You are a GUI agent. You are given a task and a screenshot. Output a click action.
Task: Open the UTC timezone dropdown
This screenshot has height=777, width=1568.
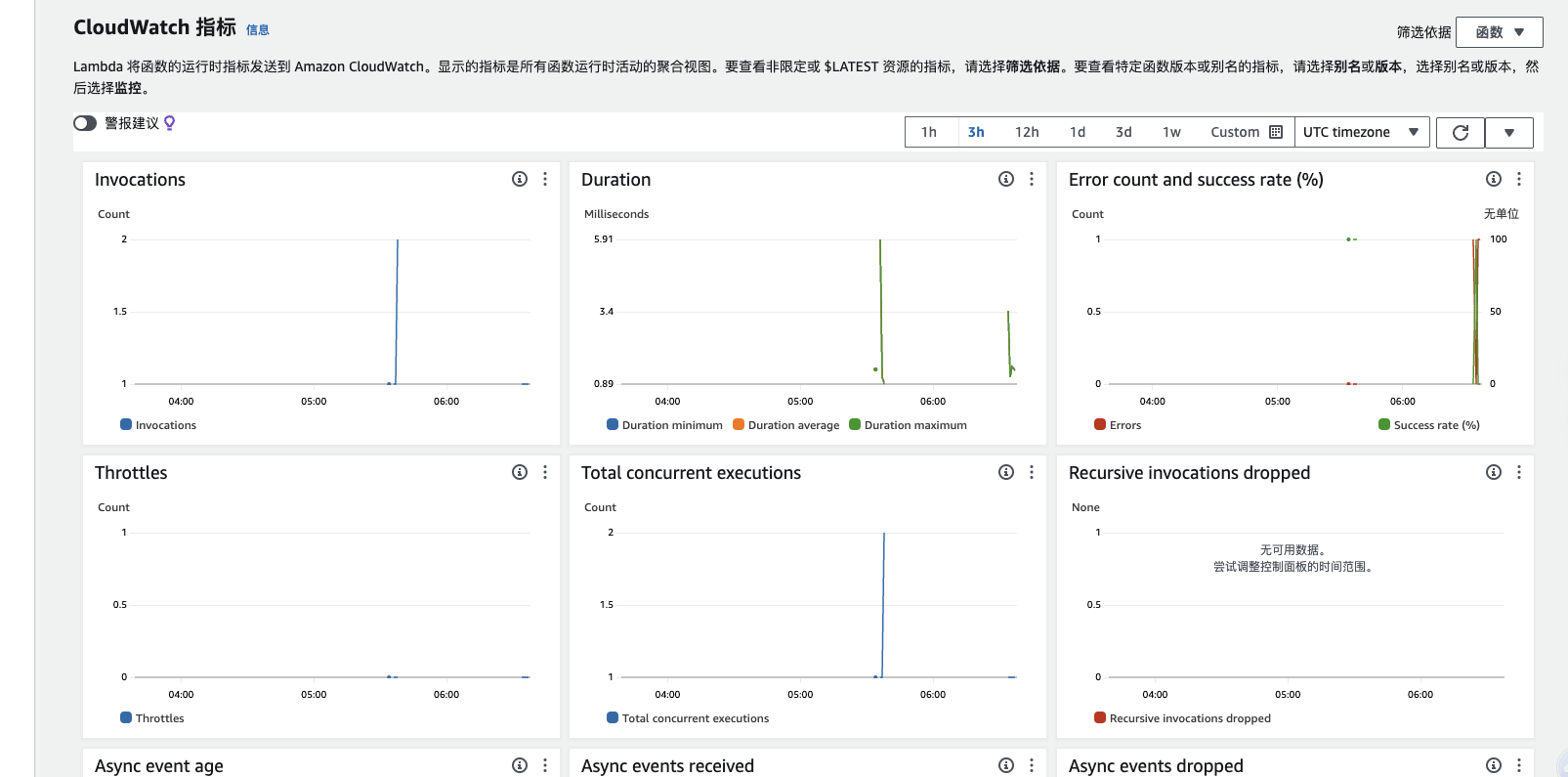pyautogui.click(x=1362, y=132)
